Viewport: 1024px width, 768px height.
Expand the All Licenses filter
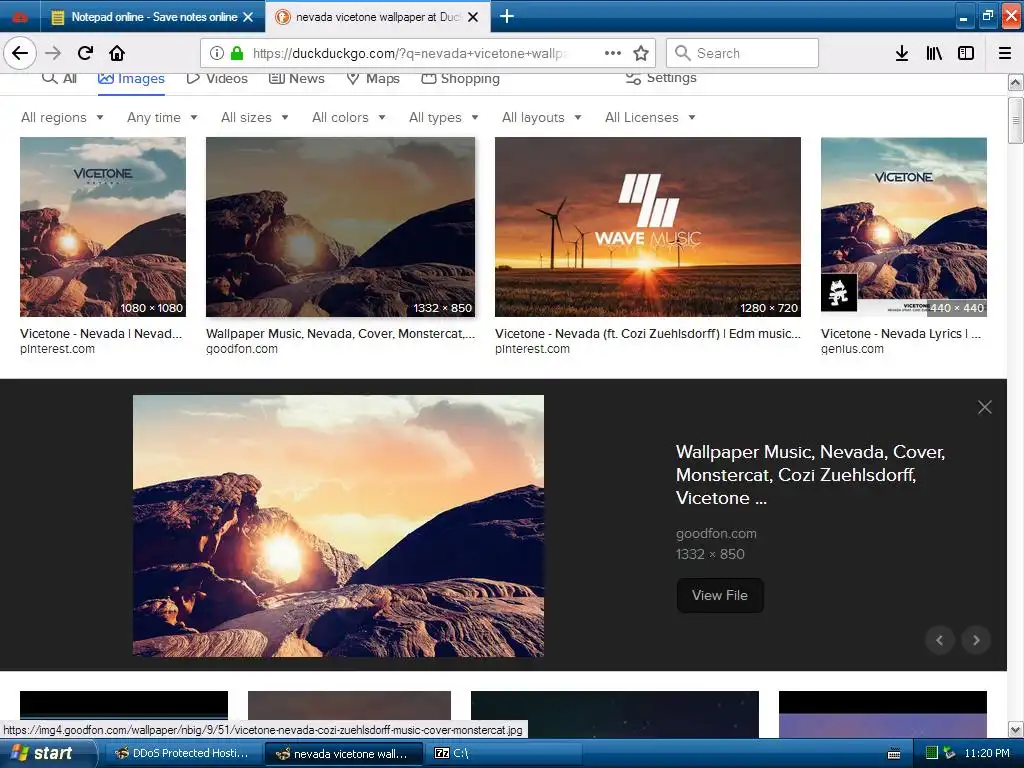(650, 118)
